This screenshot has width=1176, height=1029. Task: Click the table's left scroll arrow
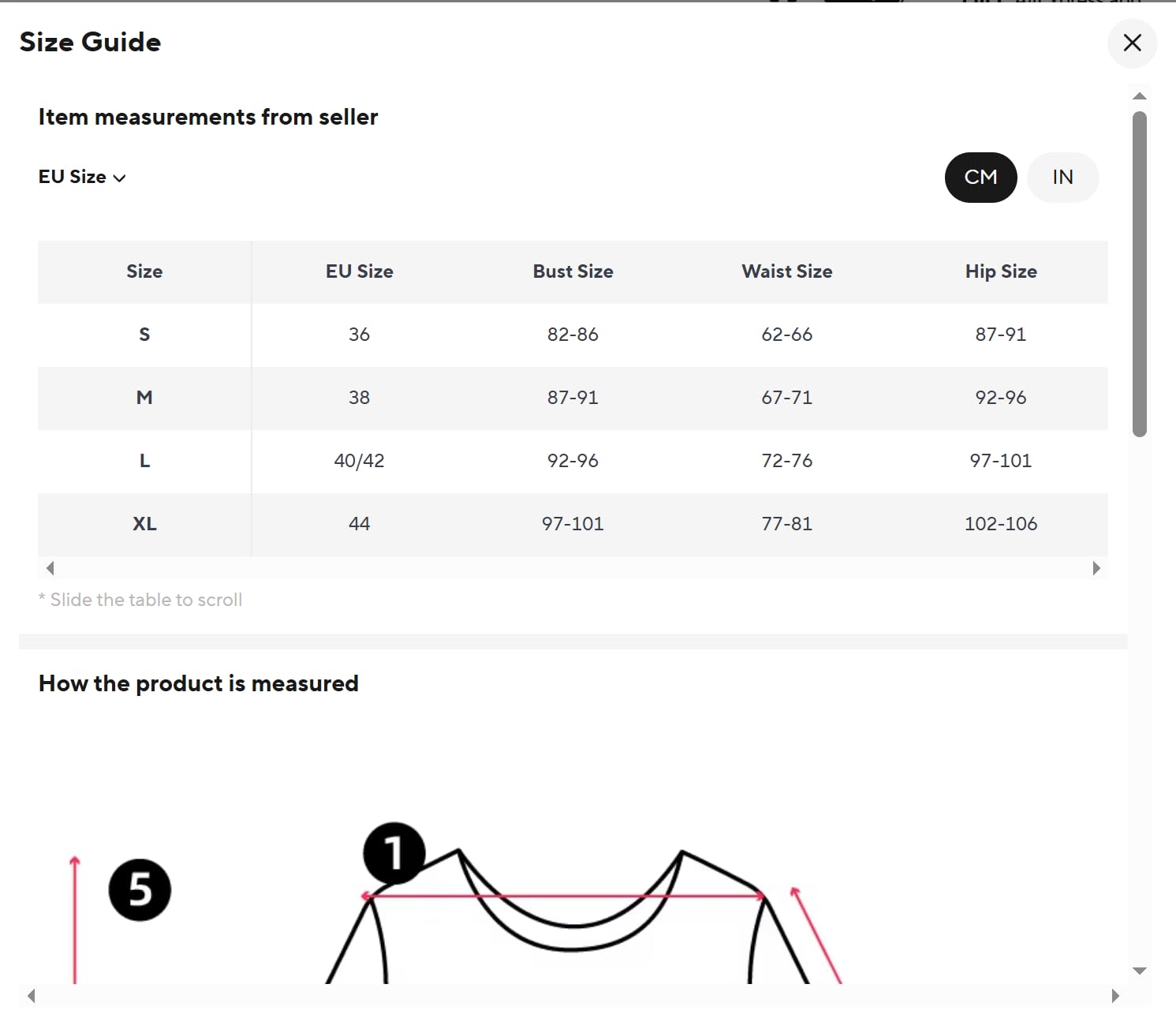(x=50, y=568)
